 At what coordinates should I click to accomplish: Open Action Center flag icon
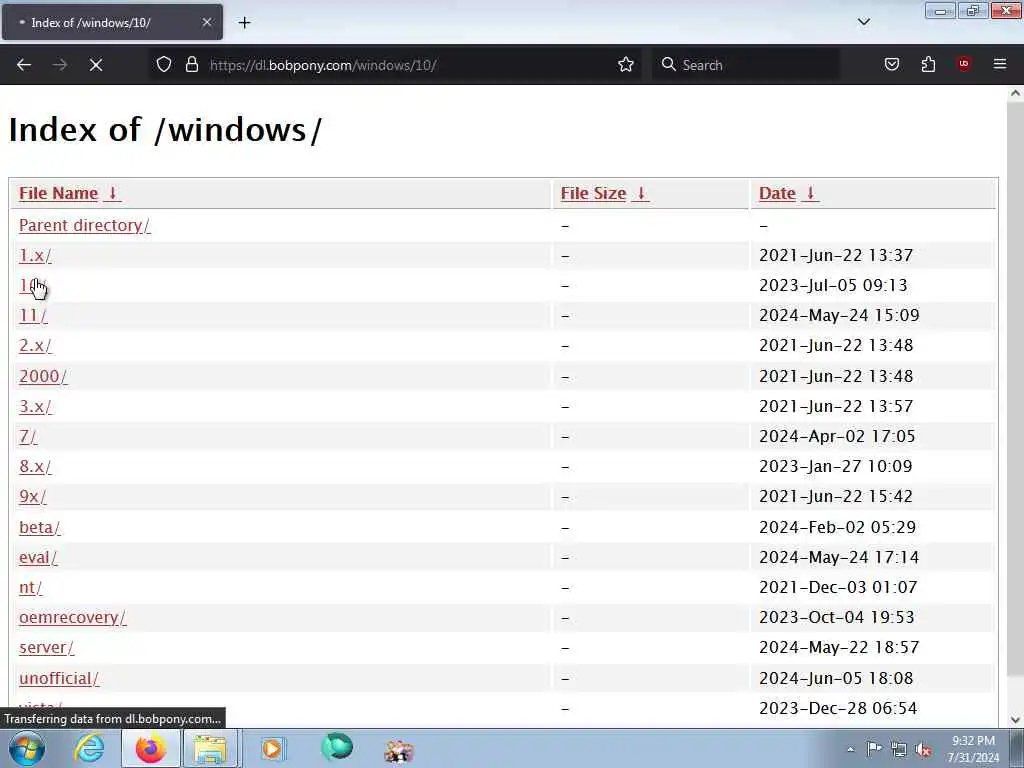[874, 749]
